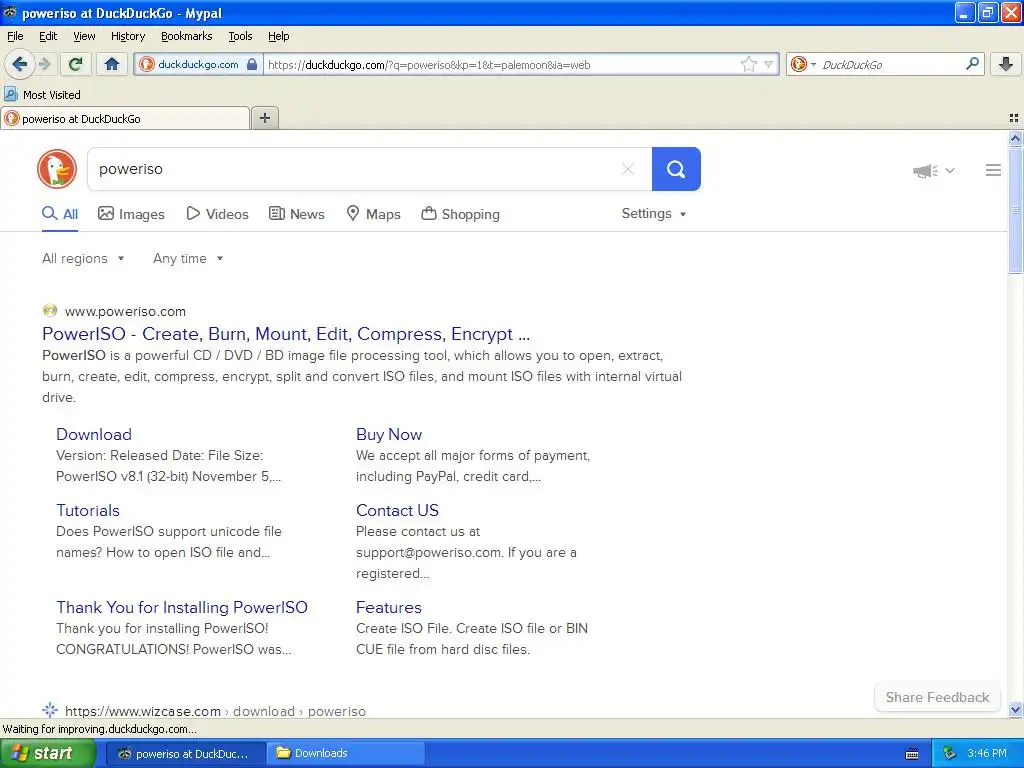Select the poweriso at DuckDuckGo browser tab
The width and height of the screenshot is (1024, 768).
point(125,118)
